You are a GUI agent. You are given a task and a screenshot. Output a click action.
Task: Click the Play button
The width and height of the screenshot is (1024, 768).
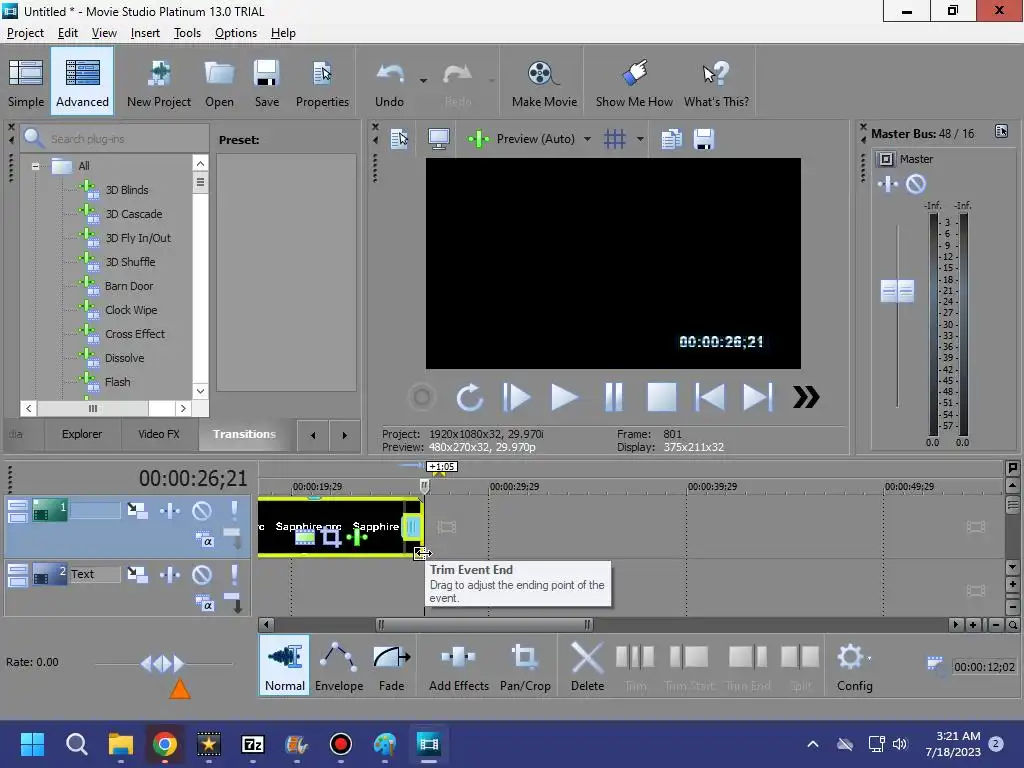click(564, 397)
